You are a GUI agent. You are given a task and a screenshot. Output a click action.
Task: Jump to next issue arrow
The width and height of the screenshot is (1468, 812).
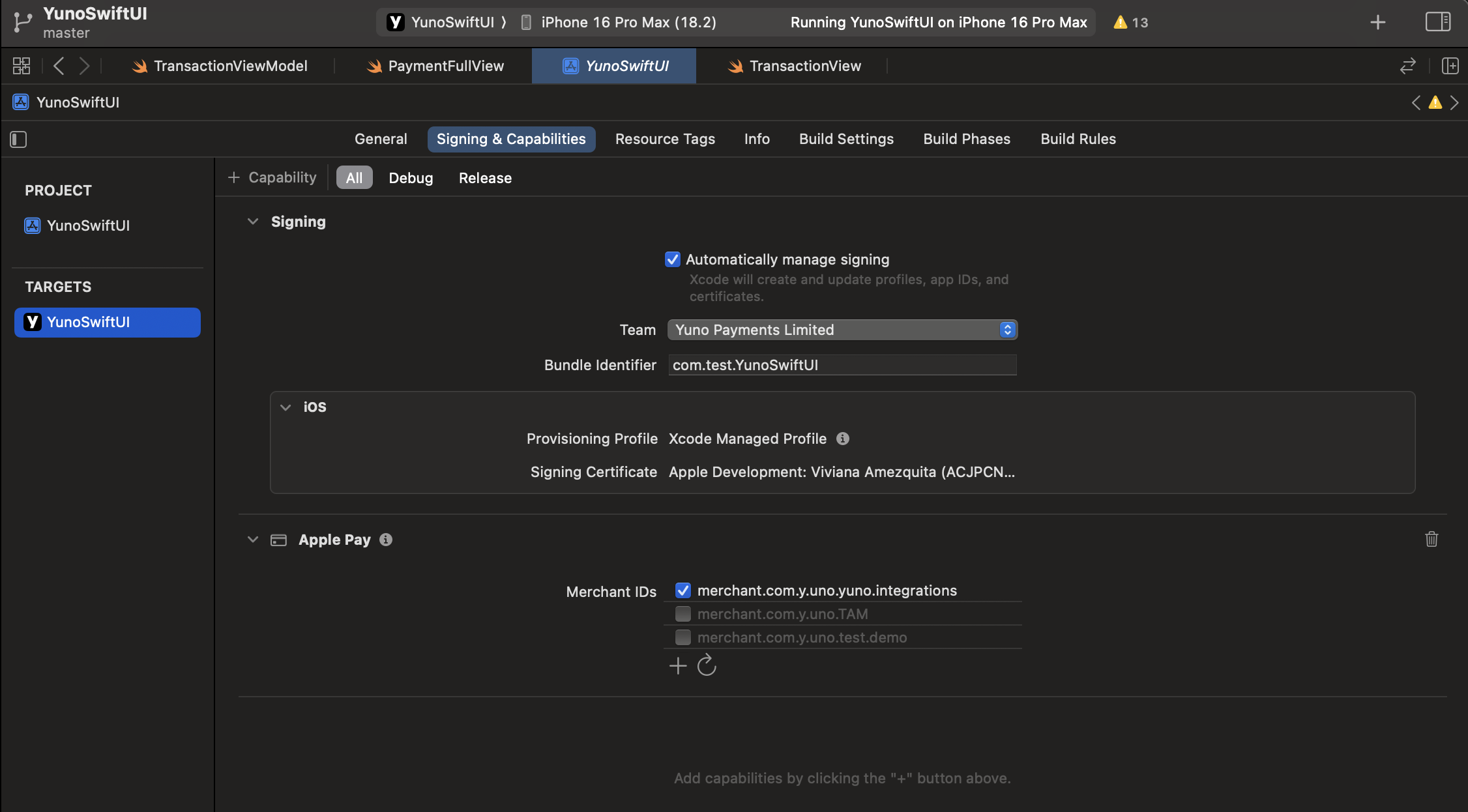tap(1454, 102)
